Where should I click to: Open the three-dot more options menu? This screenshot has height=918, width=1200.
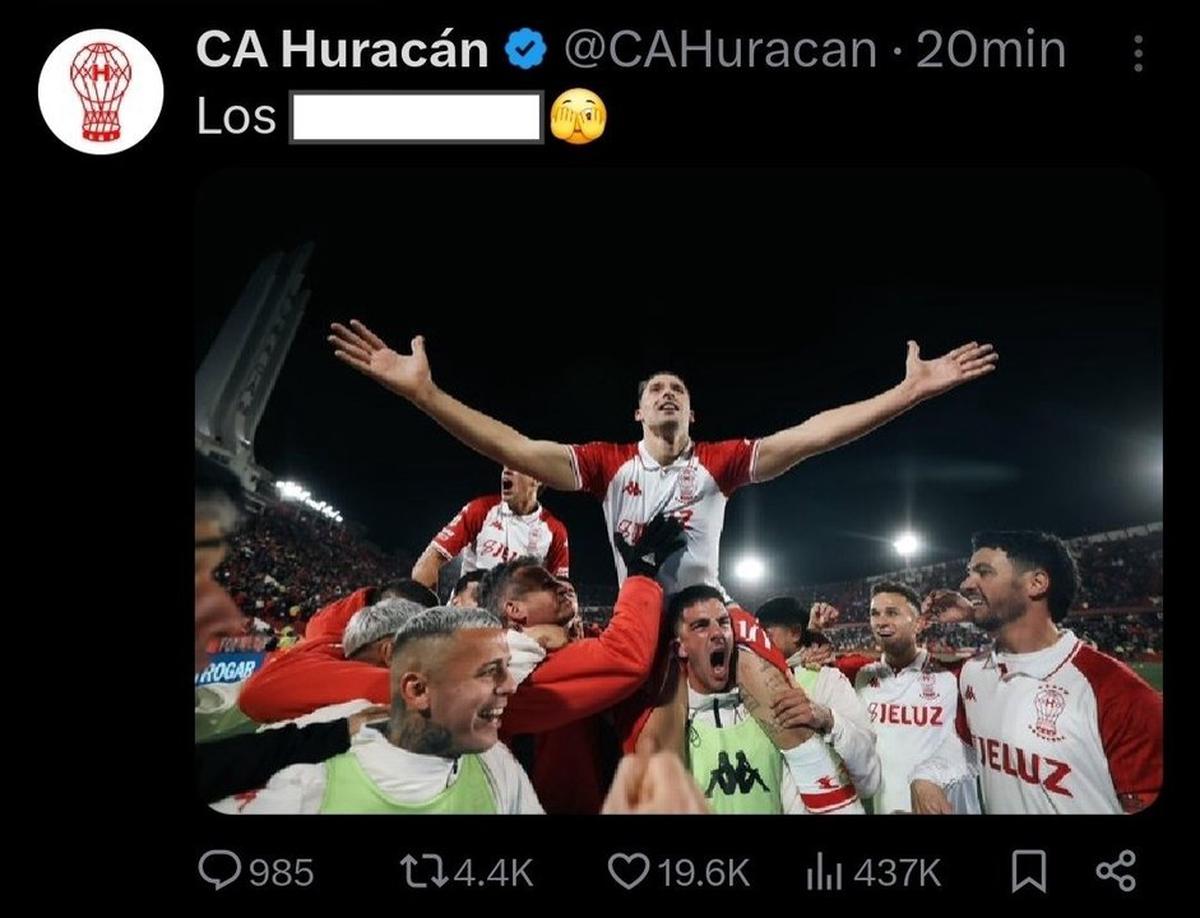pos(1138,54)
